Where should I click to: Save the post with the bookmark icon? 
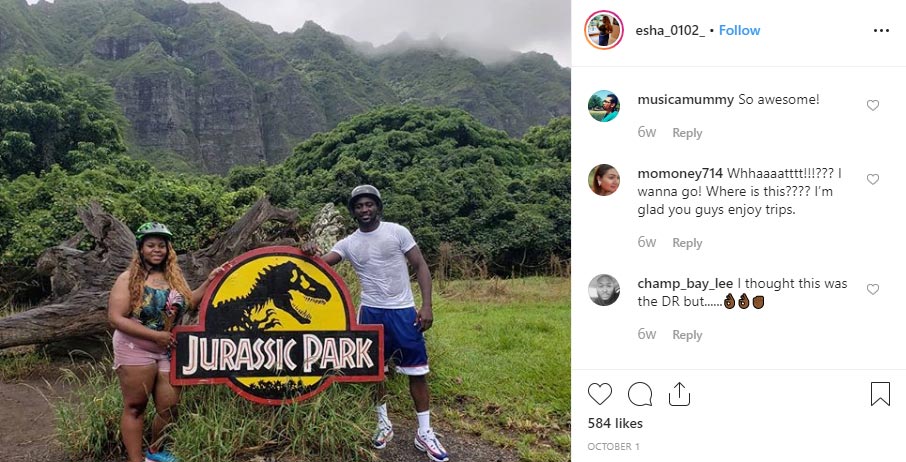click(880, 394)
